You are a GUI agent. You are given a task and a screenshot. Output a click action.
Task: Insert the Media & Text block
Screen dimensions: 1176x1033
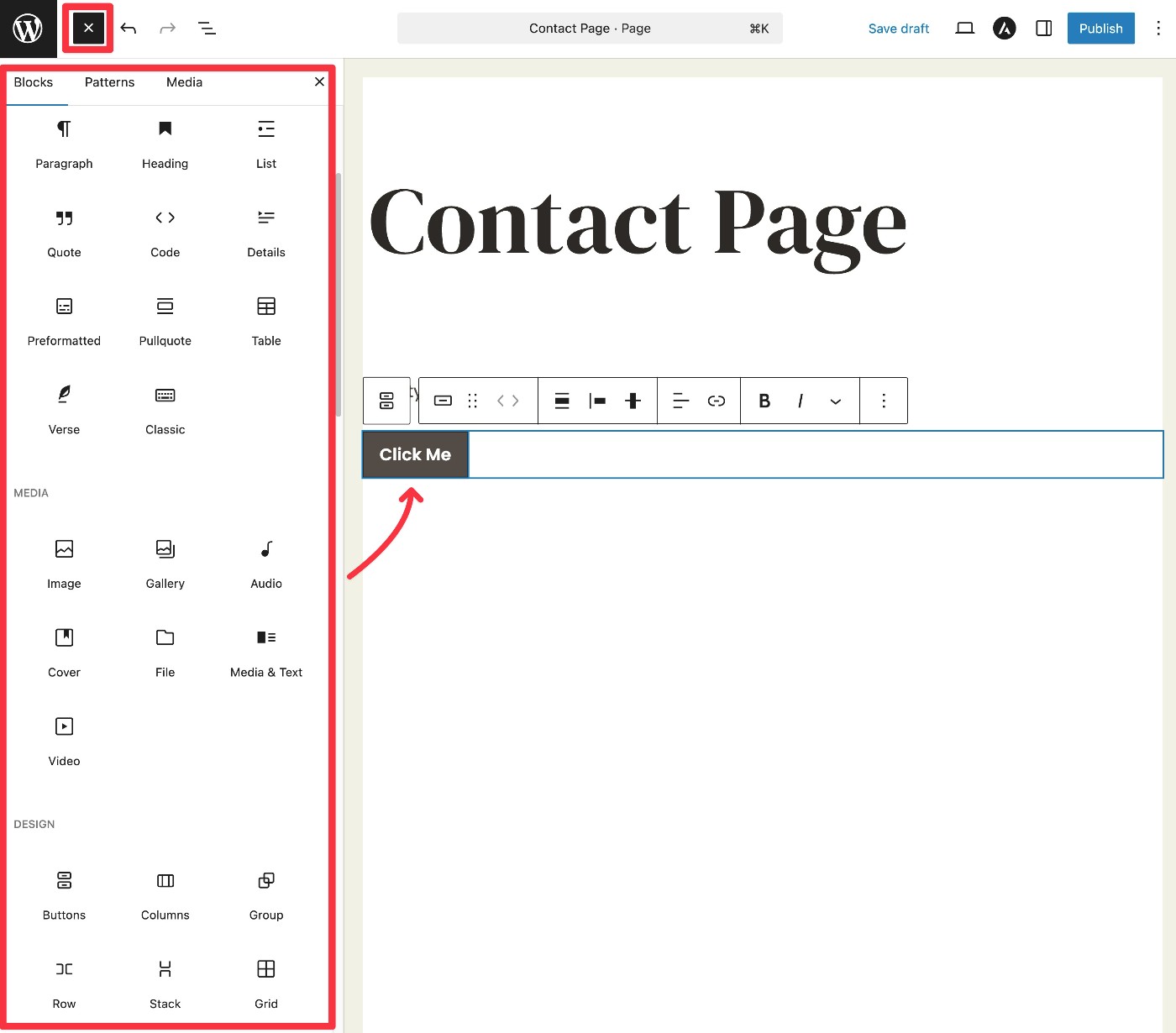click(x=265, y=651)
